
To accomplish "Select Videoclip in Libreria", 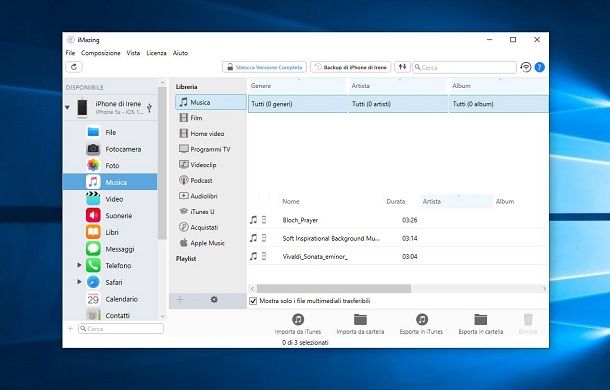I will click(x=211, y=165).
